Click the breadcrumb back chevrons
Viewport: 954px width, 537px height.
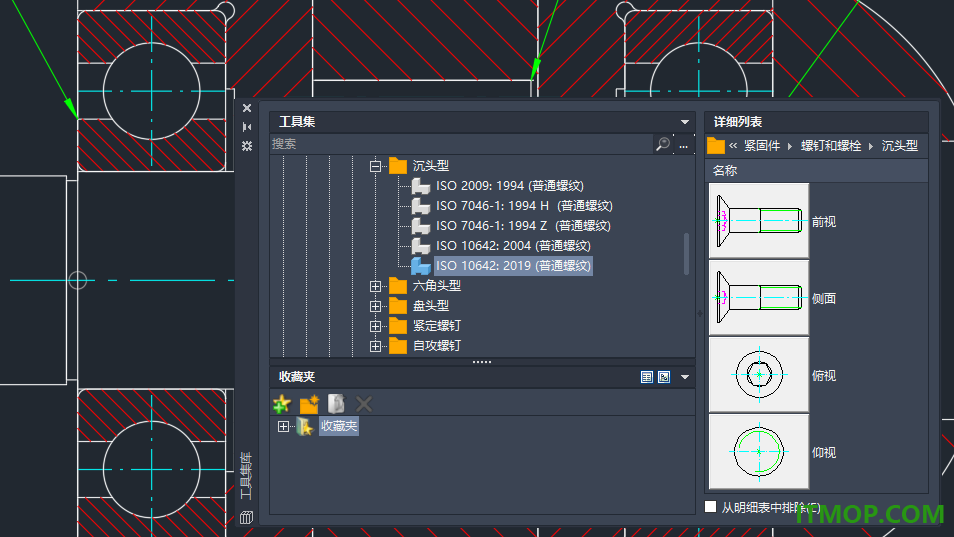click(733, 146)
